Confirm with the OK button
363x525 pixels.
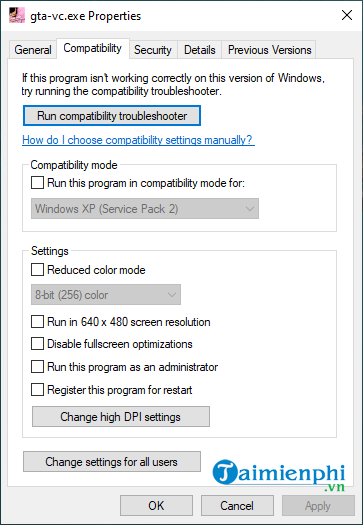[156, 506]
